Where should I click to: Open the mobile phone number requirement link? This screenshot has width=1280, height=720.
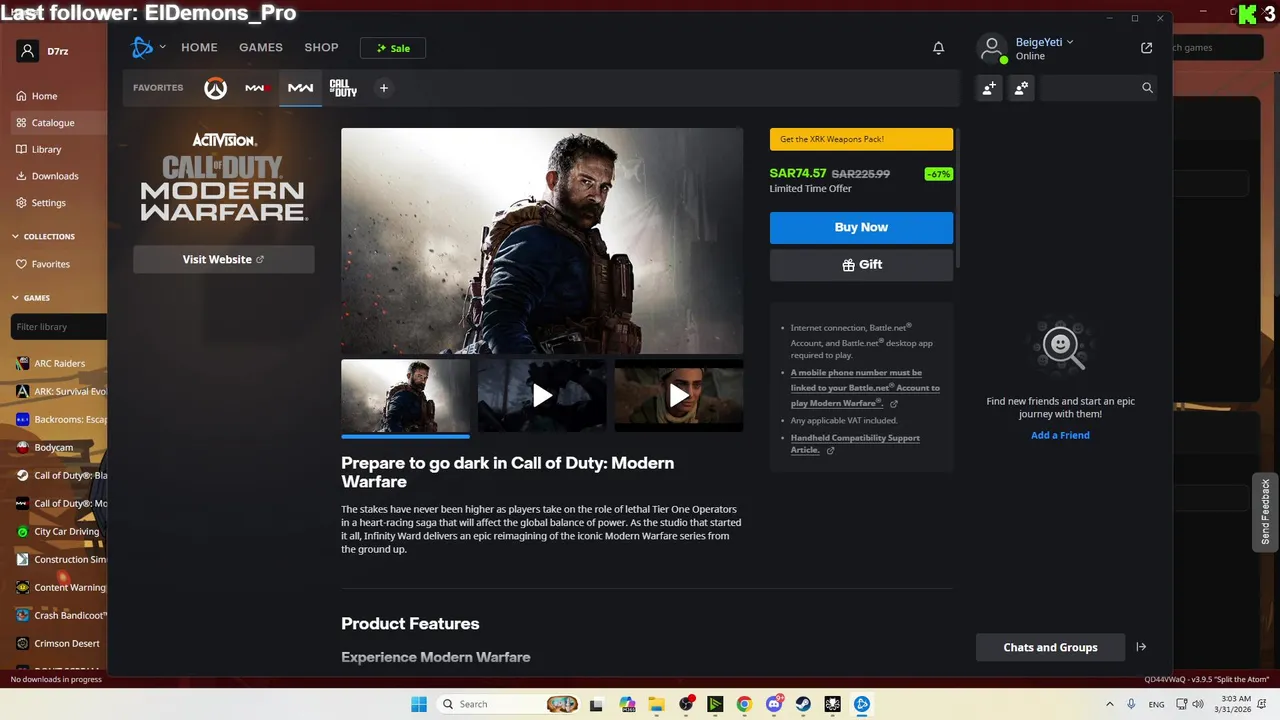(865, 388)
